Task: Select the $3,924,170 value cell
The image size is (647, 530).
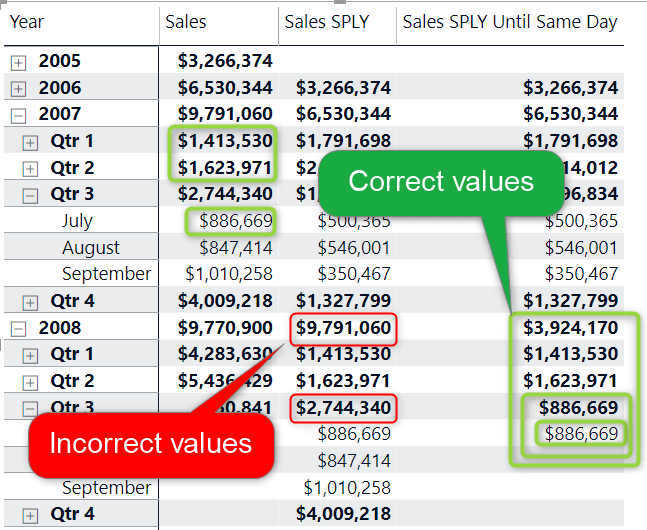Action: tap(570, 328)
